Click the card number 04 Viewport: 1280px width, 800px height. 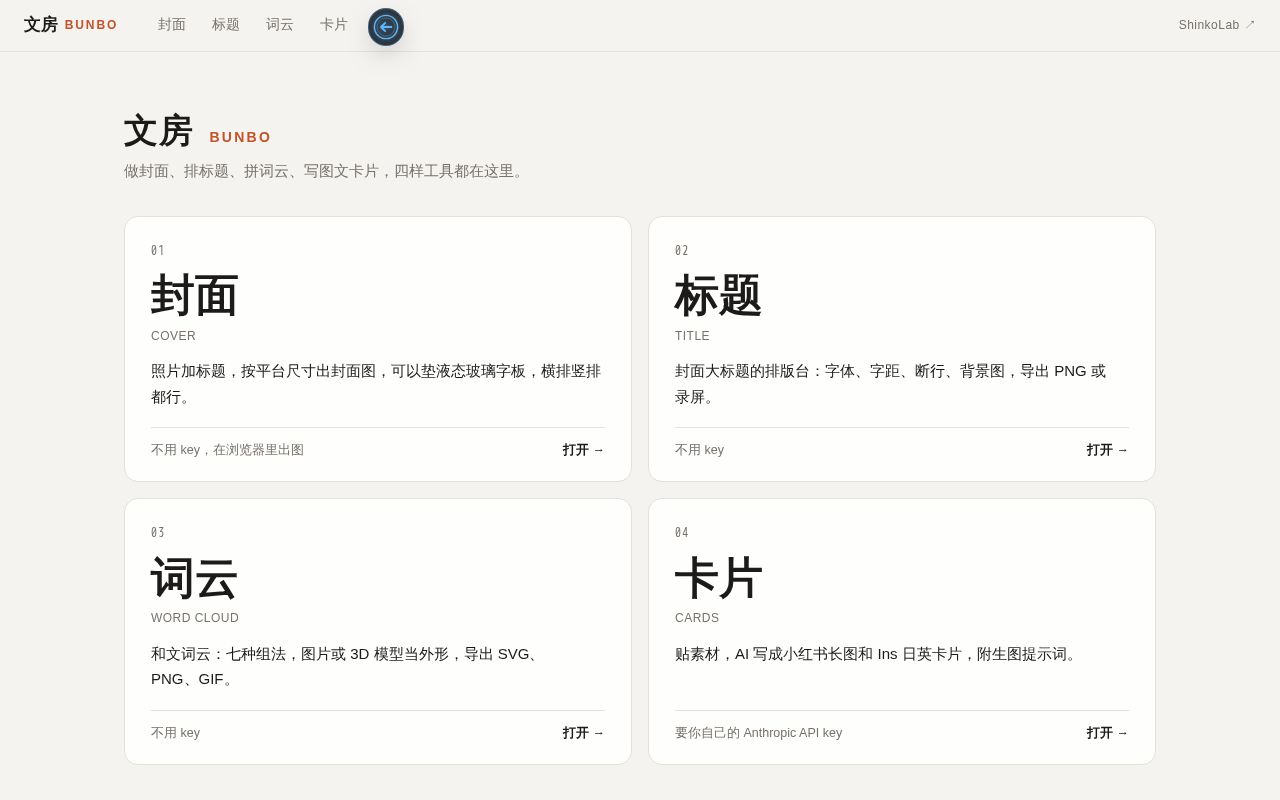682,533
